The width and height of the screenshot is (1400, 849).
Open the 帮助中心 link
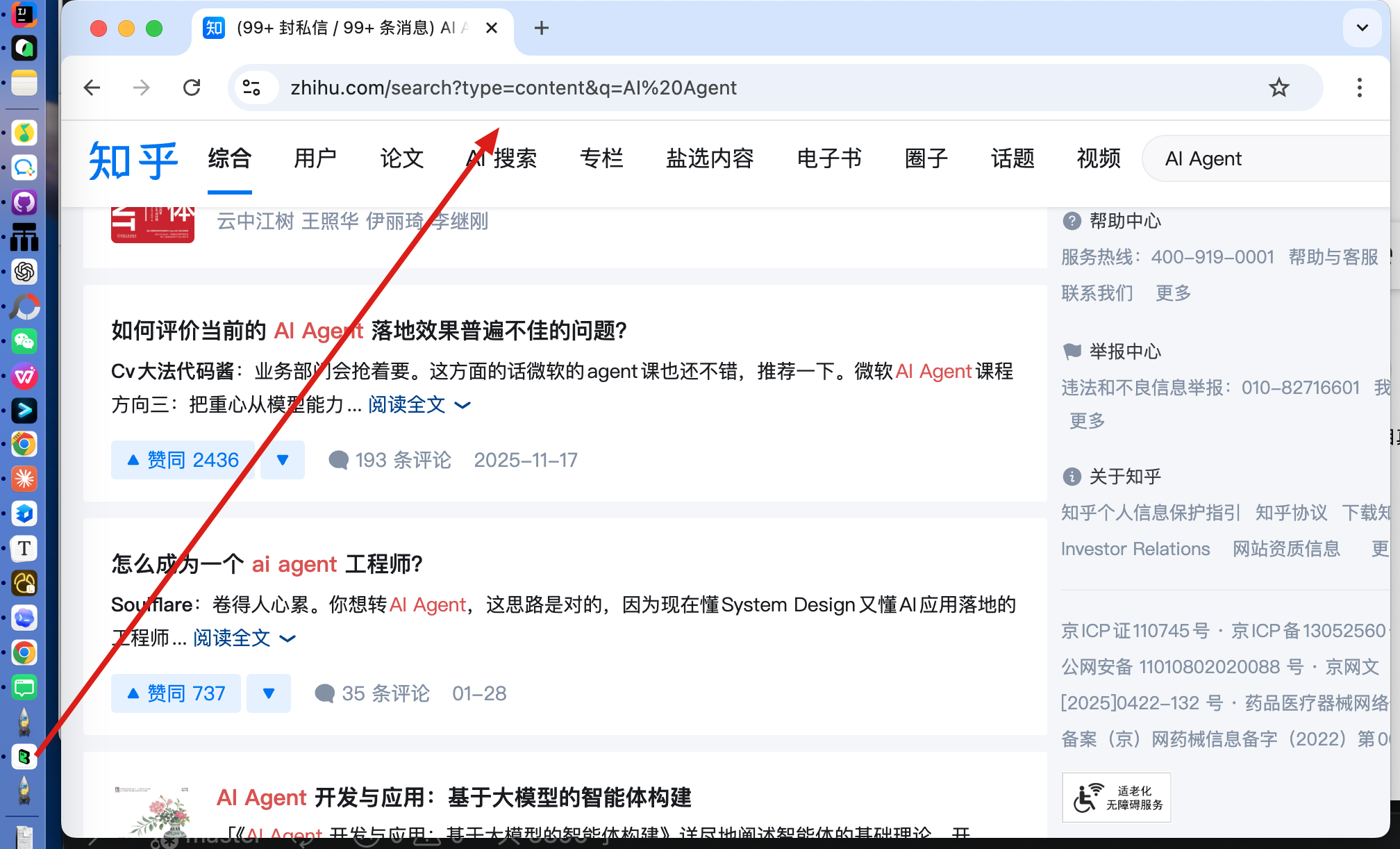(1125, 221)
